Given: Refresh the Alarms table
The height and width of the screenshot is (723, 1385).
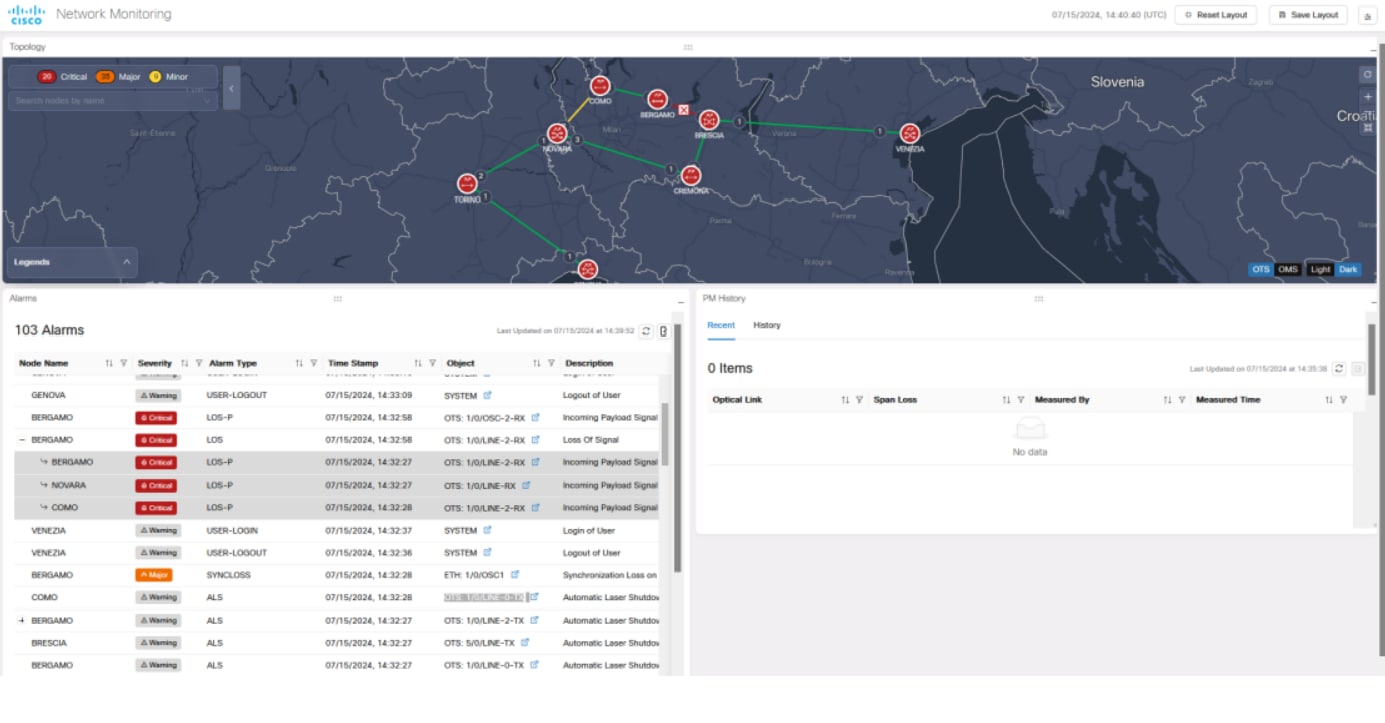Looking at the screenshot, I should [646, 331].
